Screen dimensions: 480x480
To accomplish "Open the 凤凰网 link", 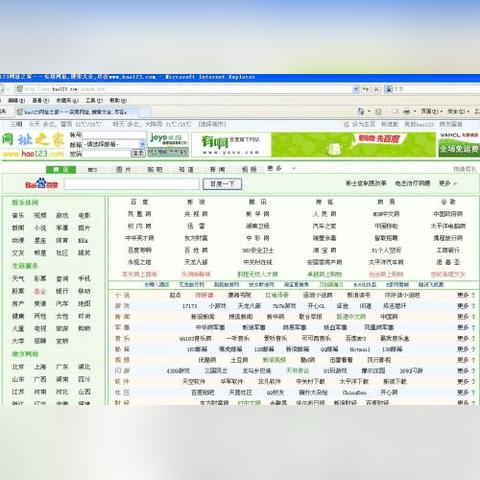I will [x=139, y=214].
